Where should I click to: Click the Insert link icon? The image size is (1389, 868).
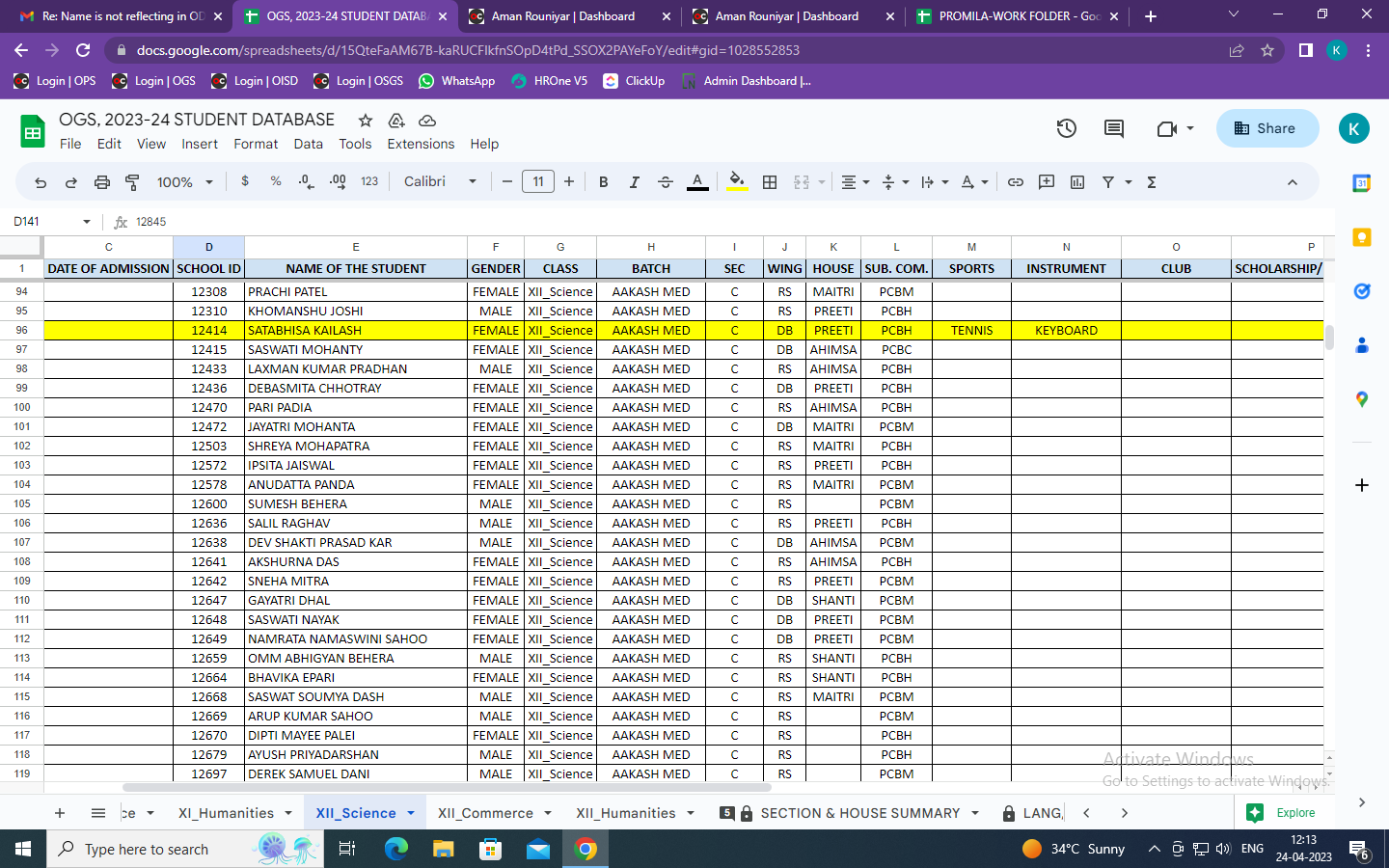click(x=1016, y=182)
